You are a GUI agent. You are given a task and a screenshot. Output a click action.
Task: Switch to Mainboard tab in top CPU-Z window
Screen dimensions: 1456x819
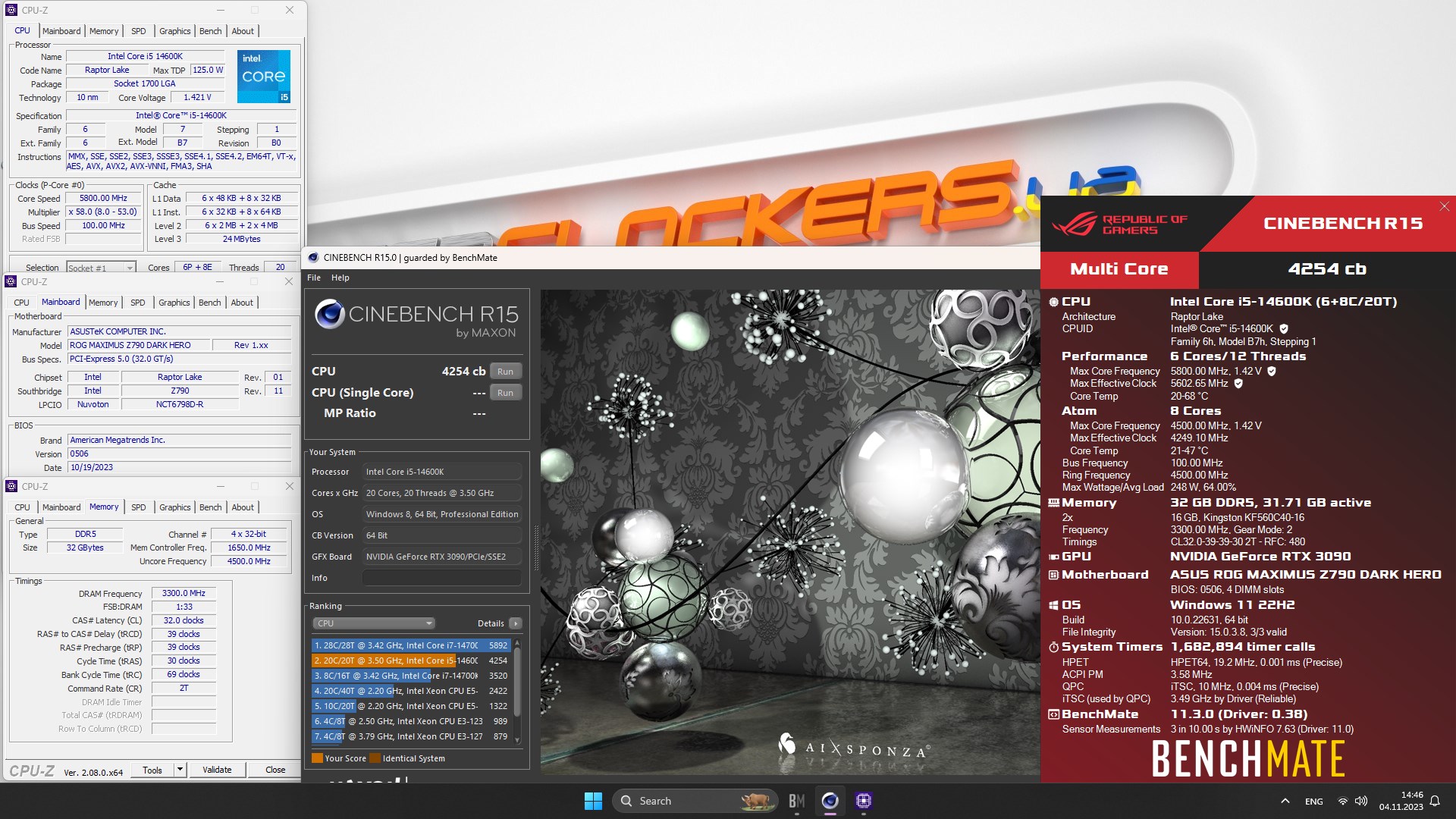pos(61,31)
